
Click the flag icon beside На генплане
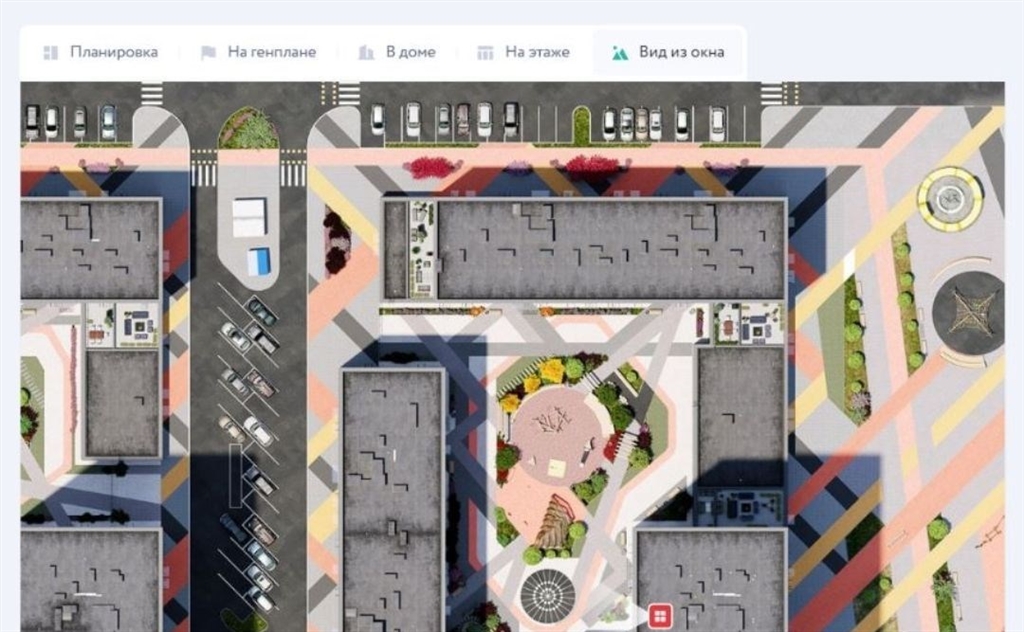pos(208,52)
